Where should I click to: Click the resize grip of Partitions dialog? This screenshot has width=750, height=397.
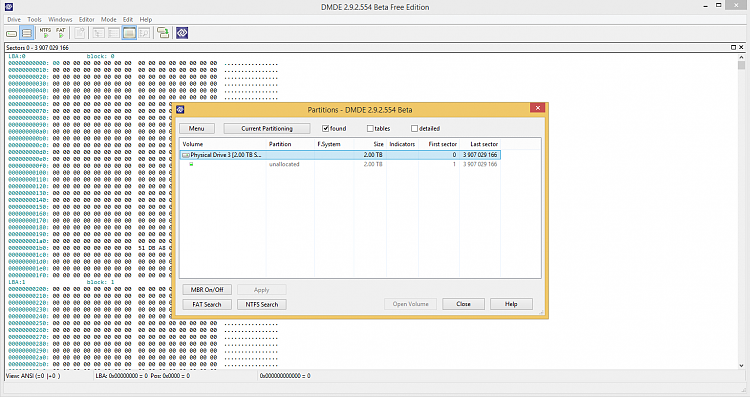[x=541, y=312]
